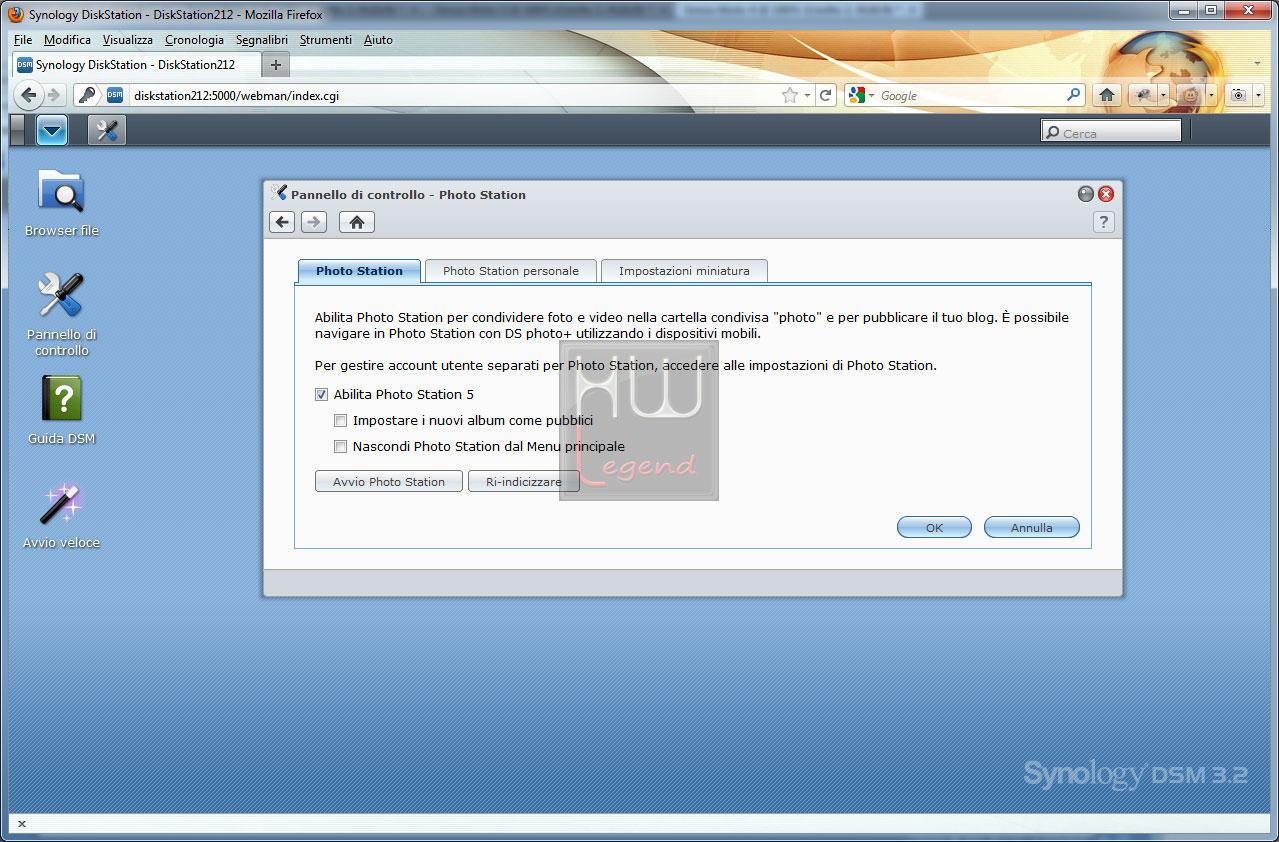Open the Aiuto menu
This screenshot has width=1279, height=842.
(x=378, y=40)
